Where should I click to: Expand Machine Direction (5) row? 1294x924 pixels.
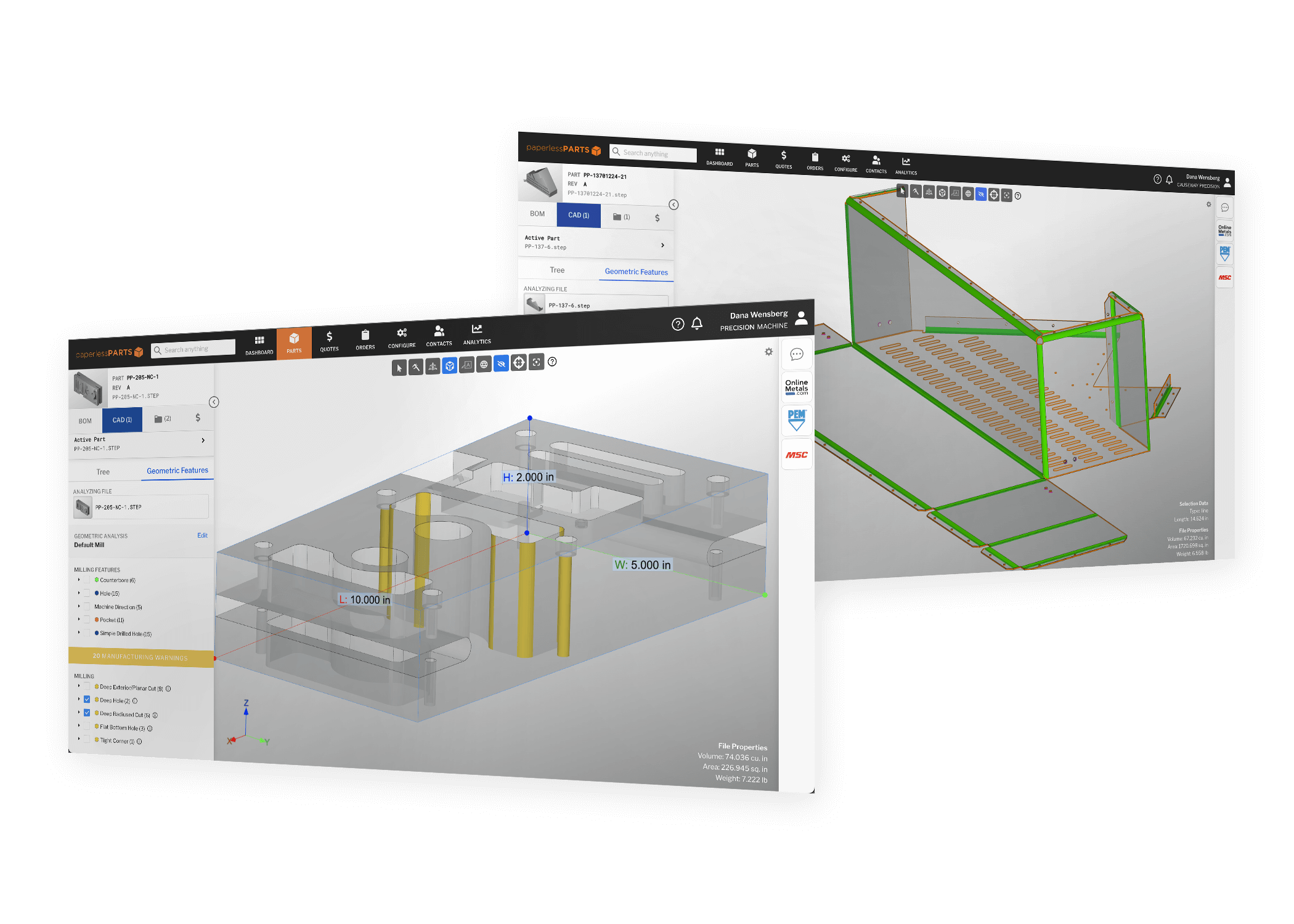pos(79,606)
